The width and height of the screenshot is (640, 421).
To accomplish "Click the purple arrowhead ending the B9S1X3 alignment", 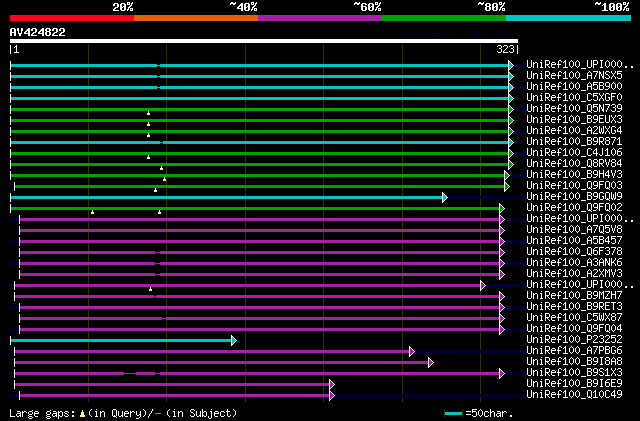I will pos(502,373).
